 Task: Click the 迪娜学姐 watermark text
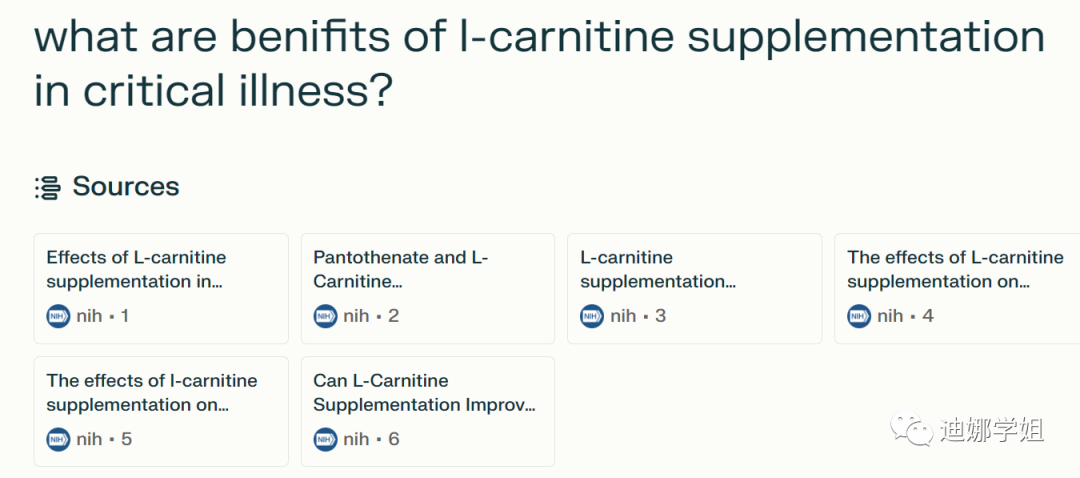click(991, 431)
